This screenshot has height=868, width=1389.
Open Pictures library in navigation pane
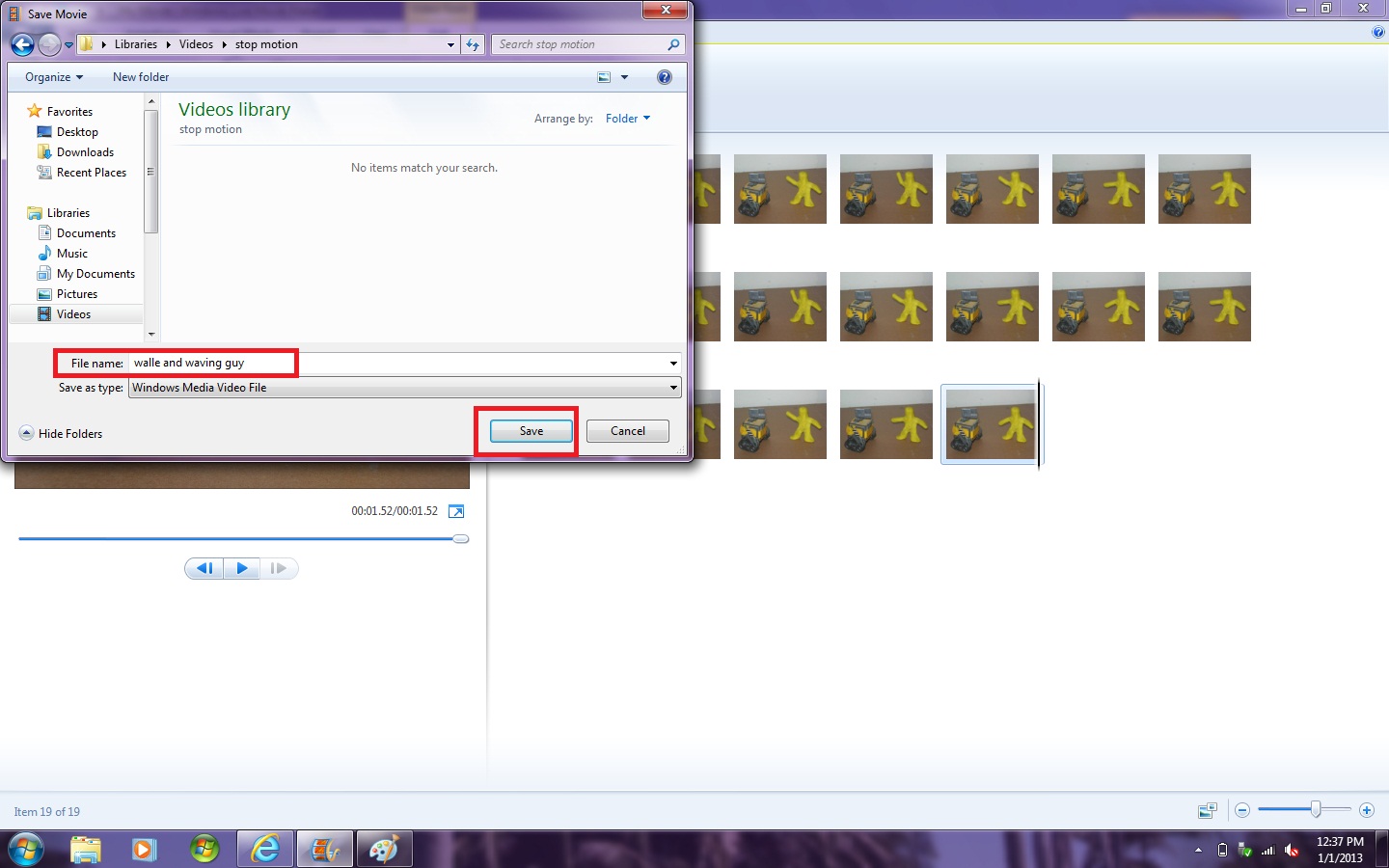[x=77, y=294]
